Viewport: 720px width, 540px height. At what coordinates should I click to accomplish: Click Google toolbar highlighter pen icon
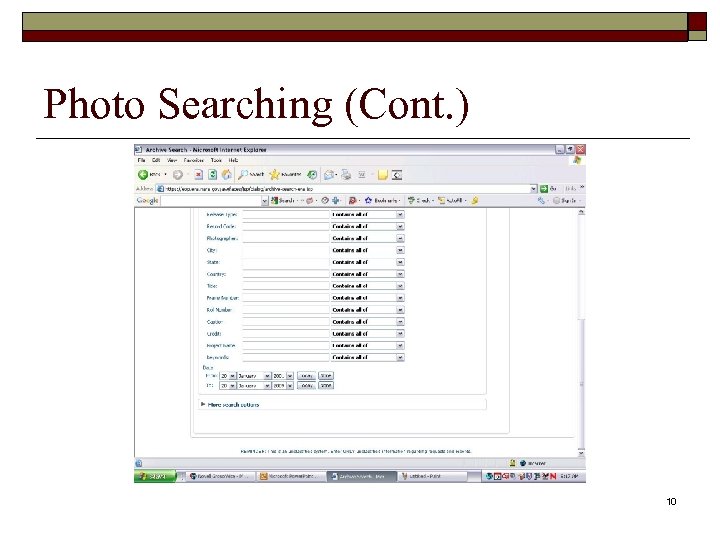click(475, 201)
